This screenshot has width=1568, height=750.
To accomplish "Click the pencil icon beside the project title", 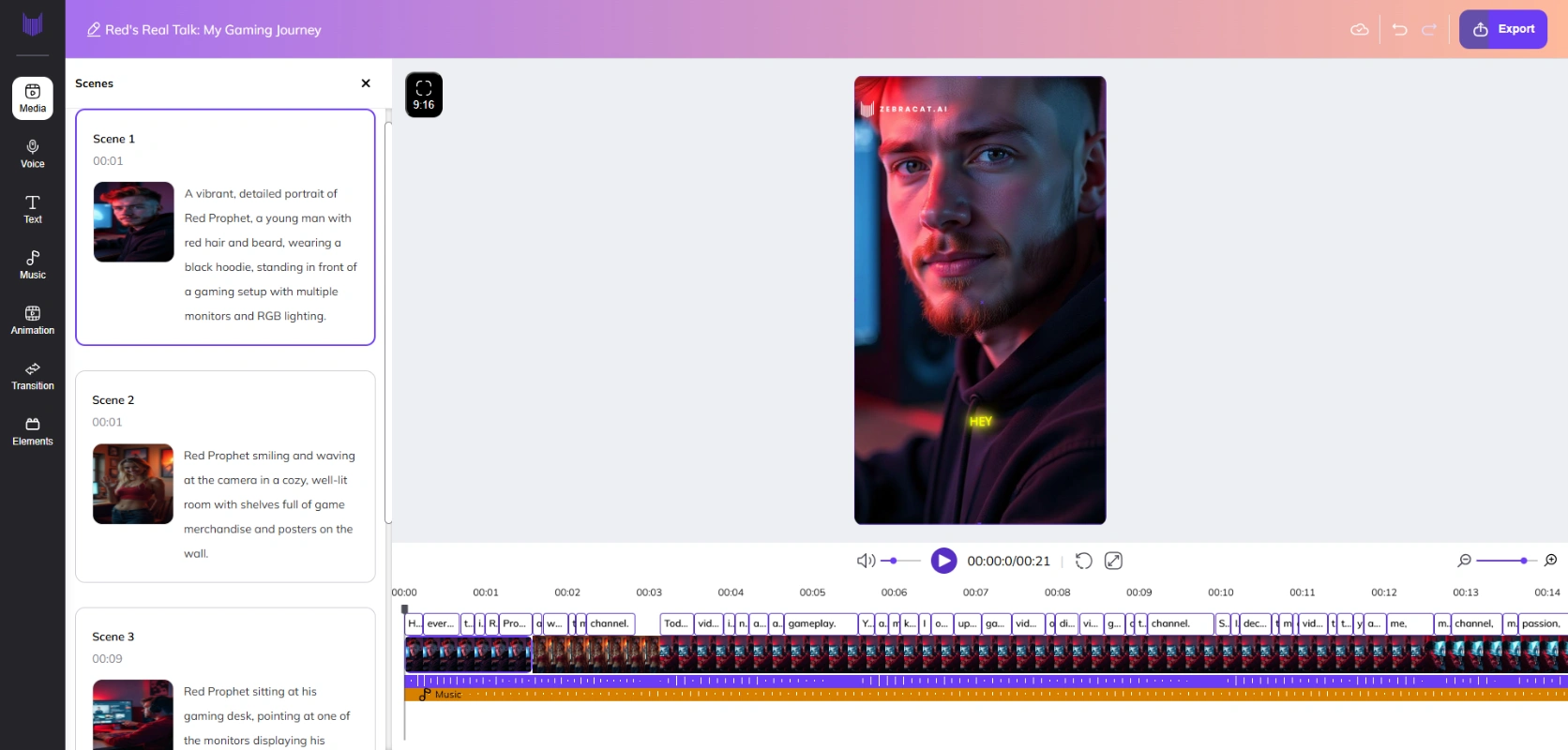I will point(94,30).
